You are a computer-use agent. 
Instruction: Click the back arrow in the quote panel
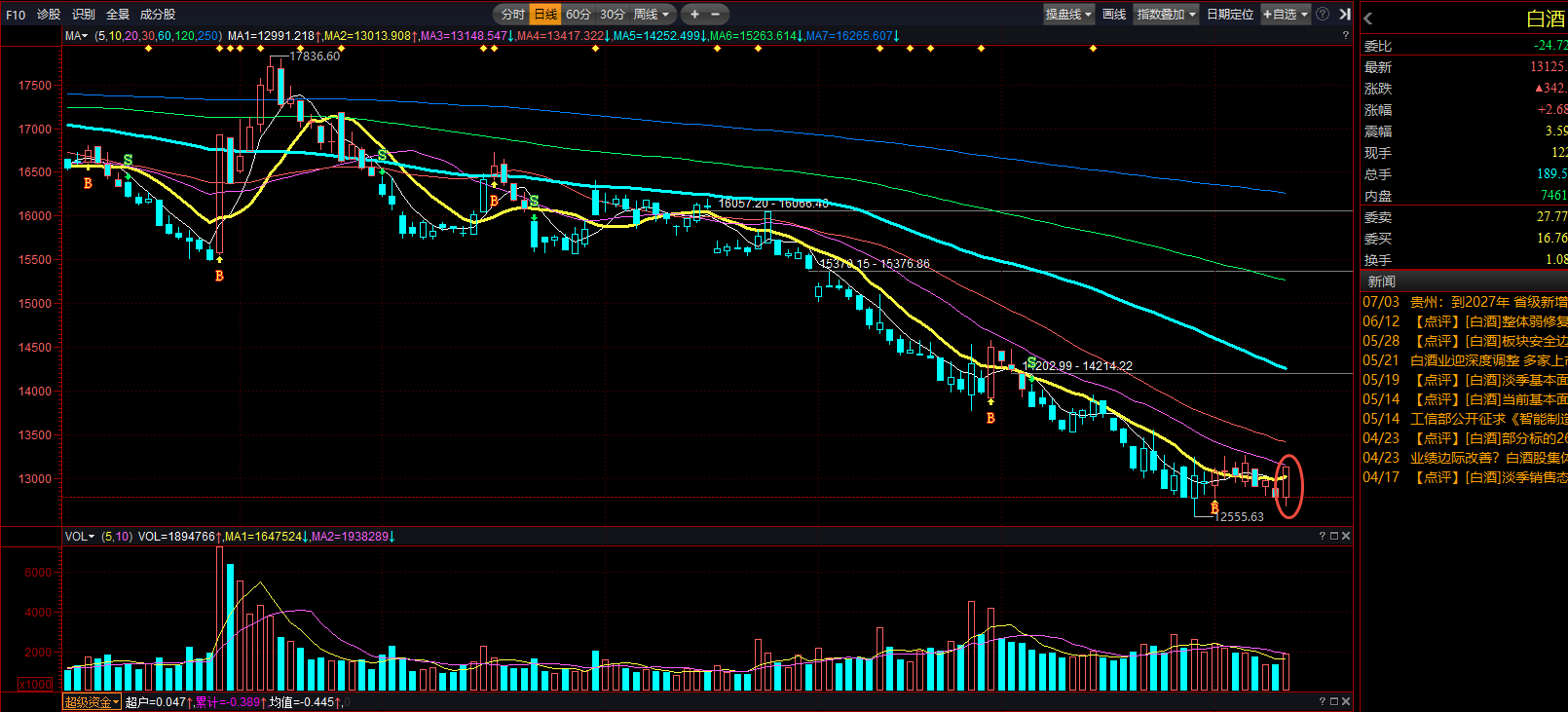(1368, 18)
